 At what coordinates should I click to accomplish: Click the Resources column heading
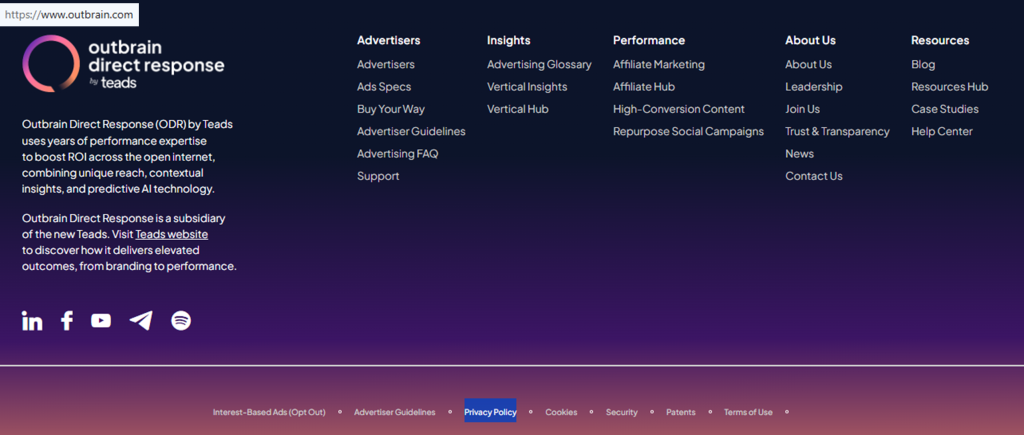tap(940, 40)
